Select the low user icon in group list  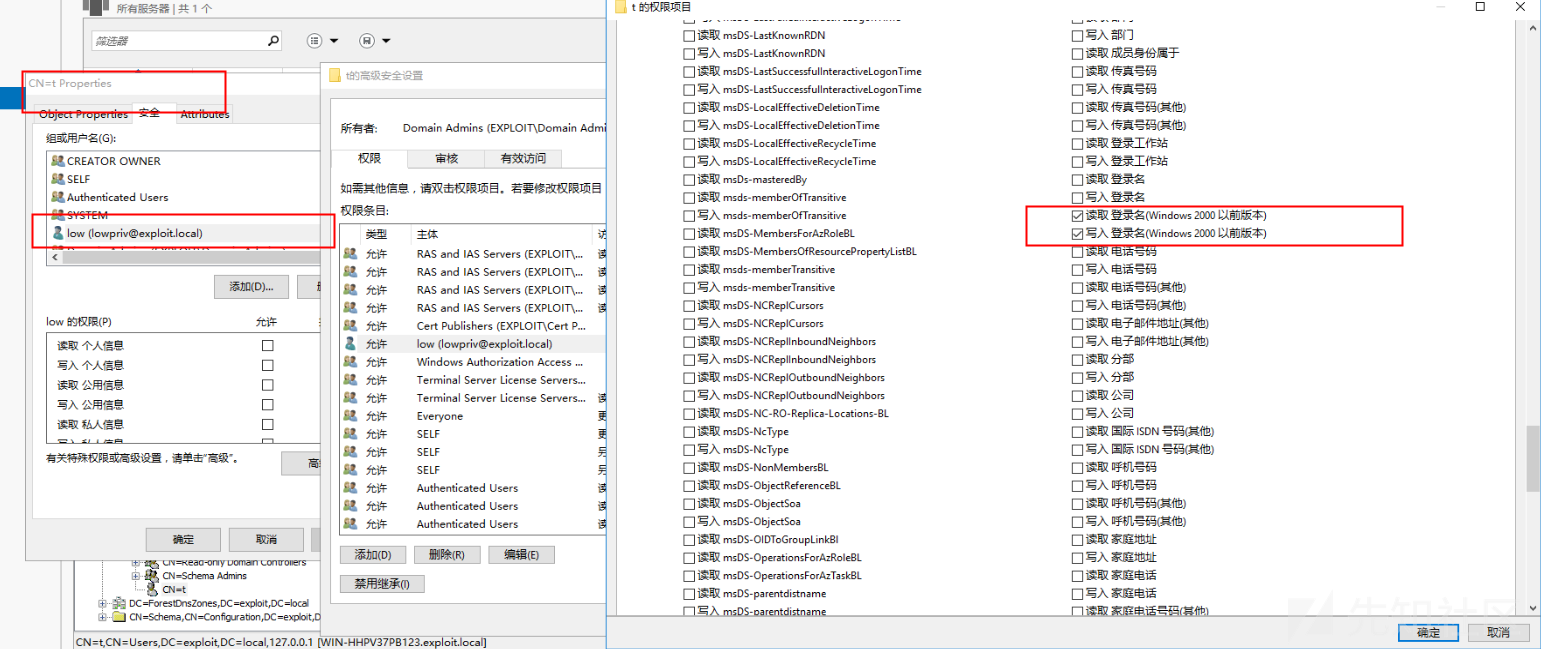[58, 233]
